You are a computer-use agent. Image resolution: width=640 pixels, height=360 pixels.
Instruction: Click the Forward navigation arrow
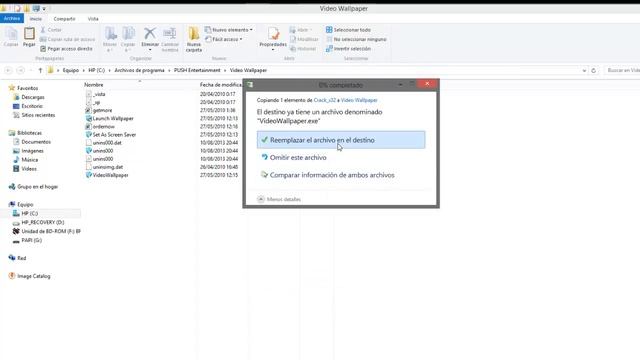[21, 70]
